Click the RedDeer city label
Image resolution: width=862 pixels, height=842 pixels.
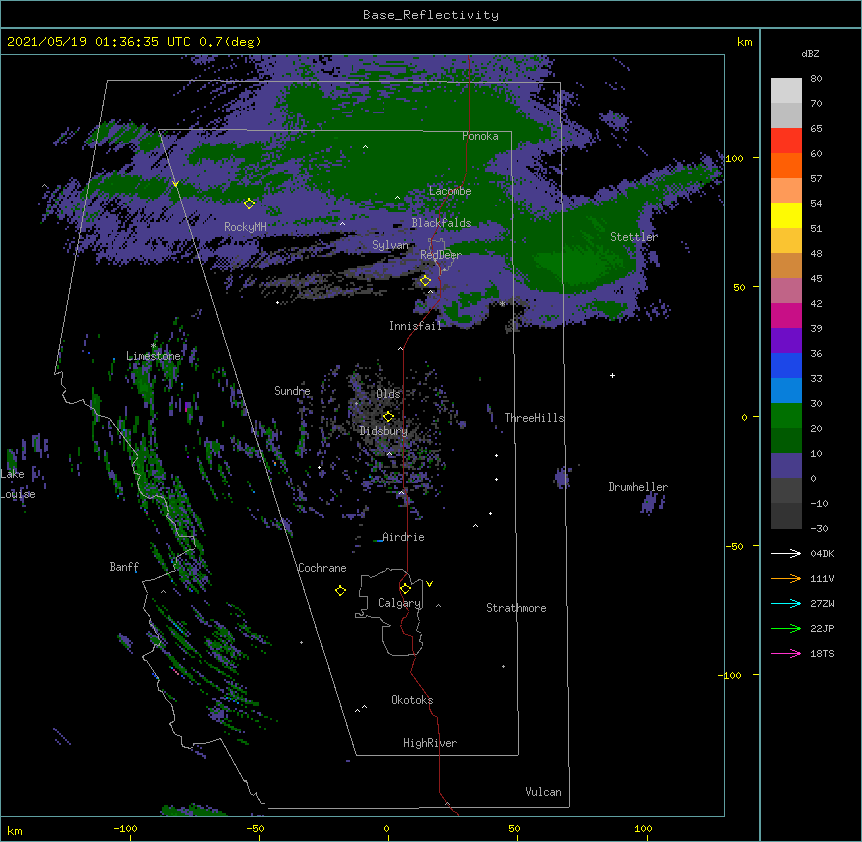(x=441, y=255)
